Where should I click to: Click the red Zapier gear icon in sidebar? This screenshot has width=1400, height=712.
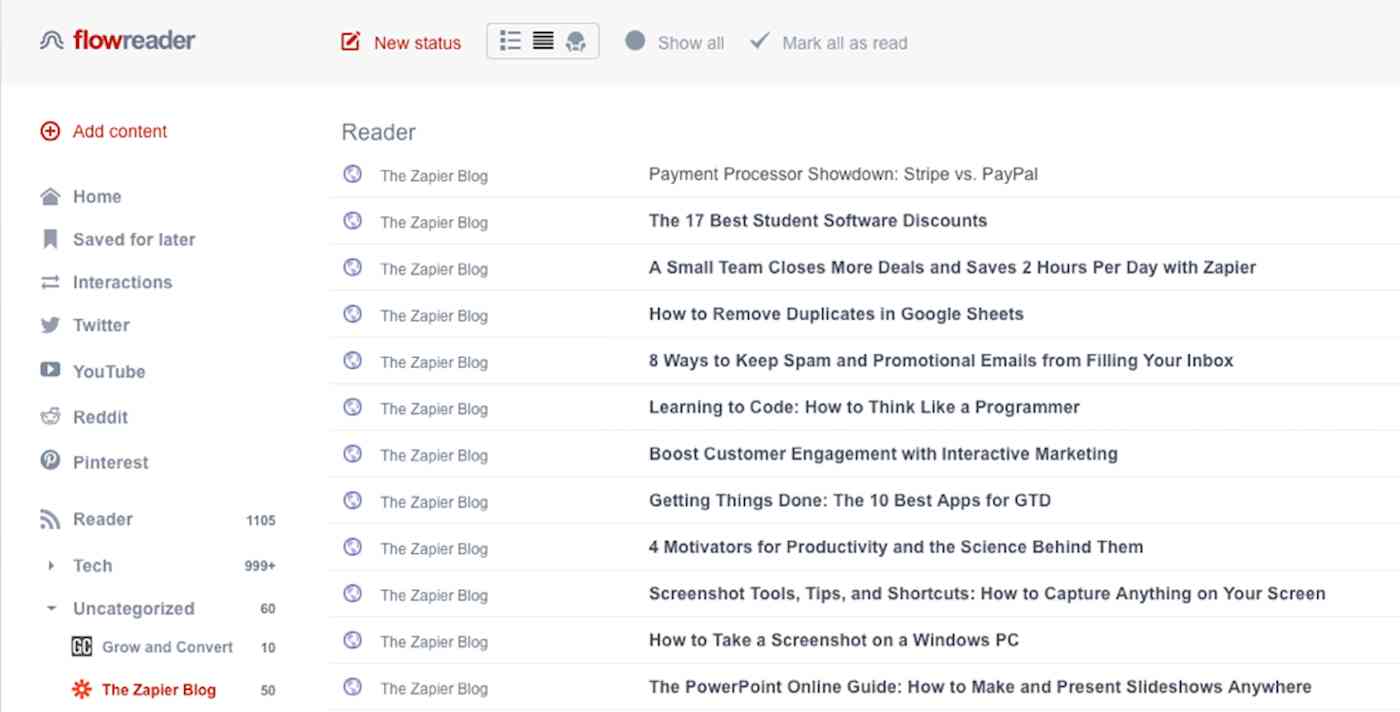(x=82, y=689)
